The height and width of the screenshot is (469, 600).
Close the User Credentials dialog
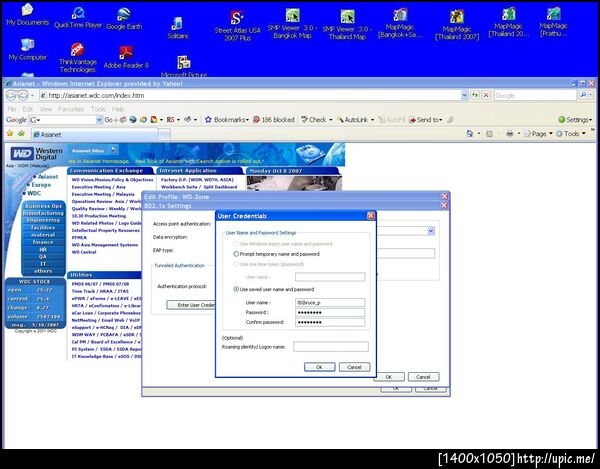pos(370,216)
